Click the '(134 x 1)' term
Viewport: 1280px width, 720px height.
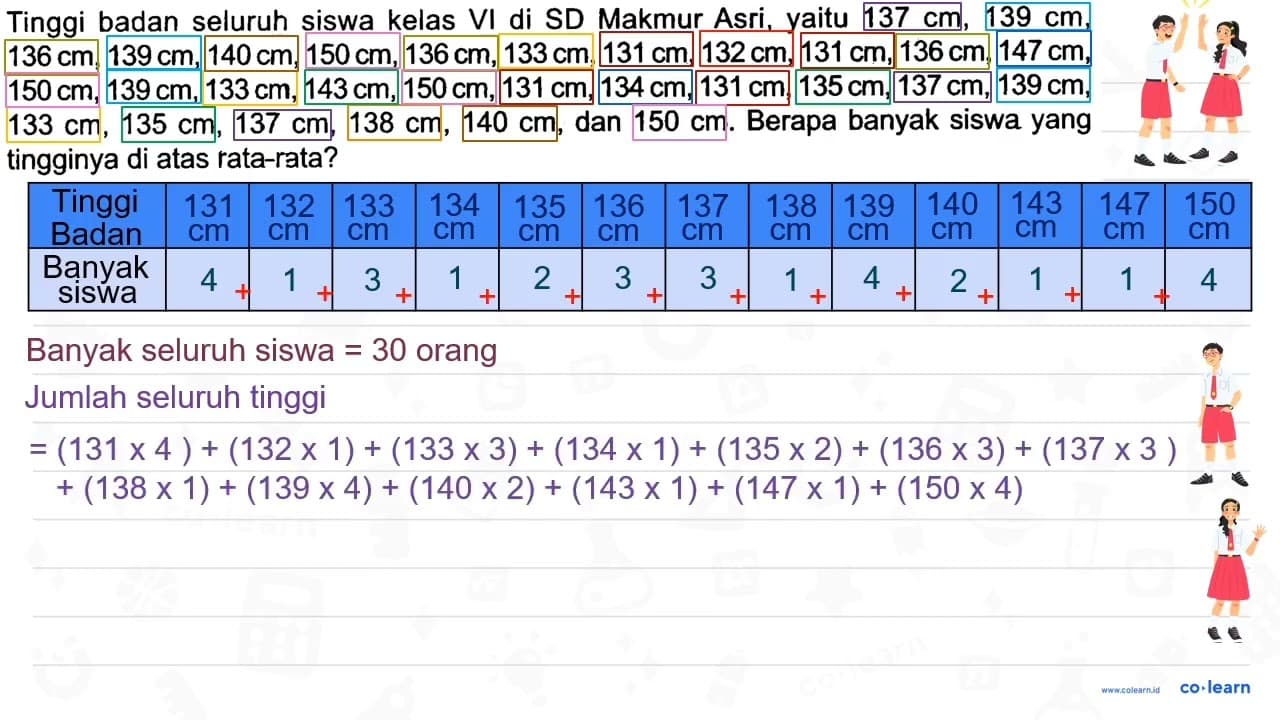click(x=617, y=449)
